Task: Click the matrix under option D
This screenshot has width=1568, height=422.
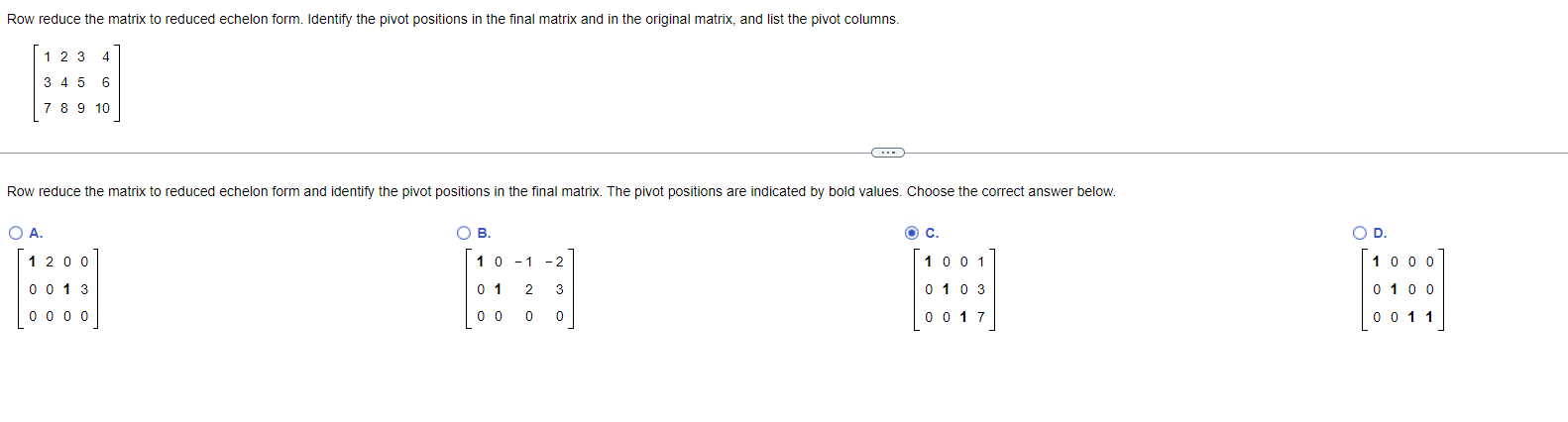Action: (x=1402, y=289)
